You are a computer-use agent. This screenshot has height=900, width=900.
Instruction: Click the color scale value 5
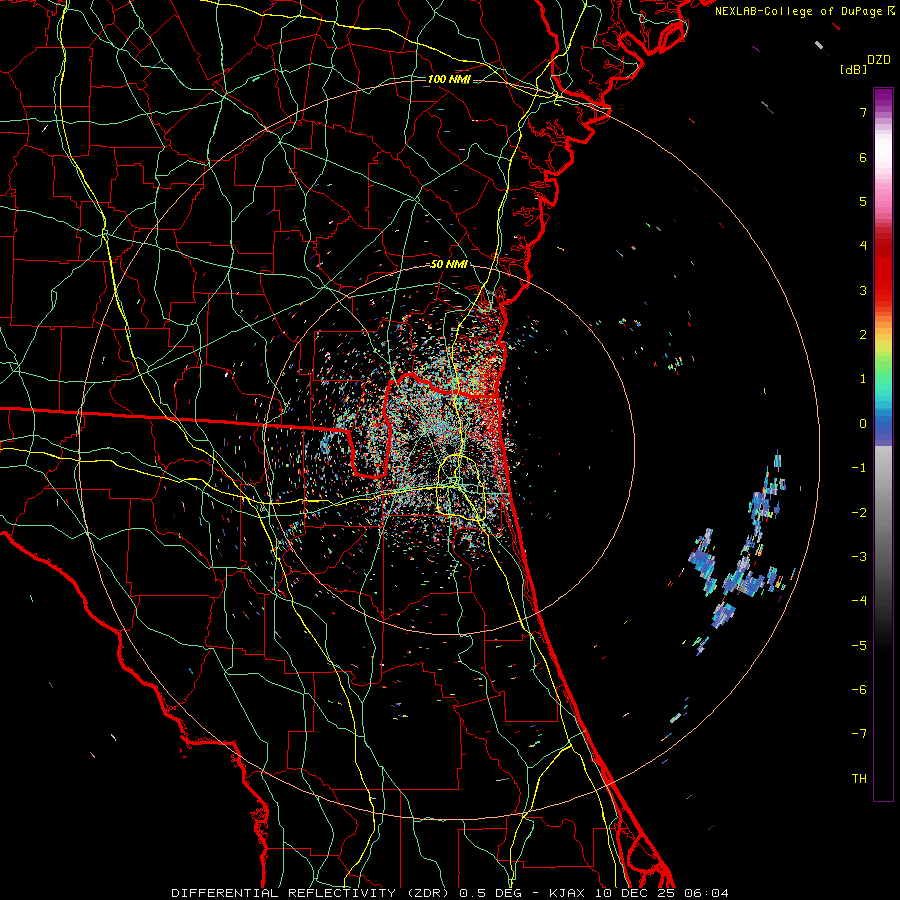click(863, 201)
